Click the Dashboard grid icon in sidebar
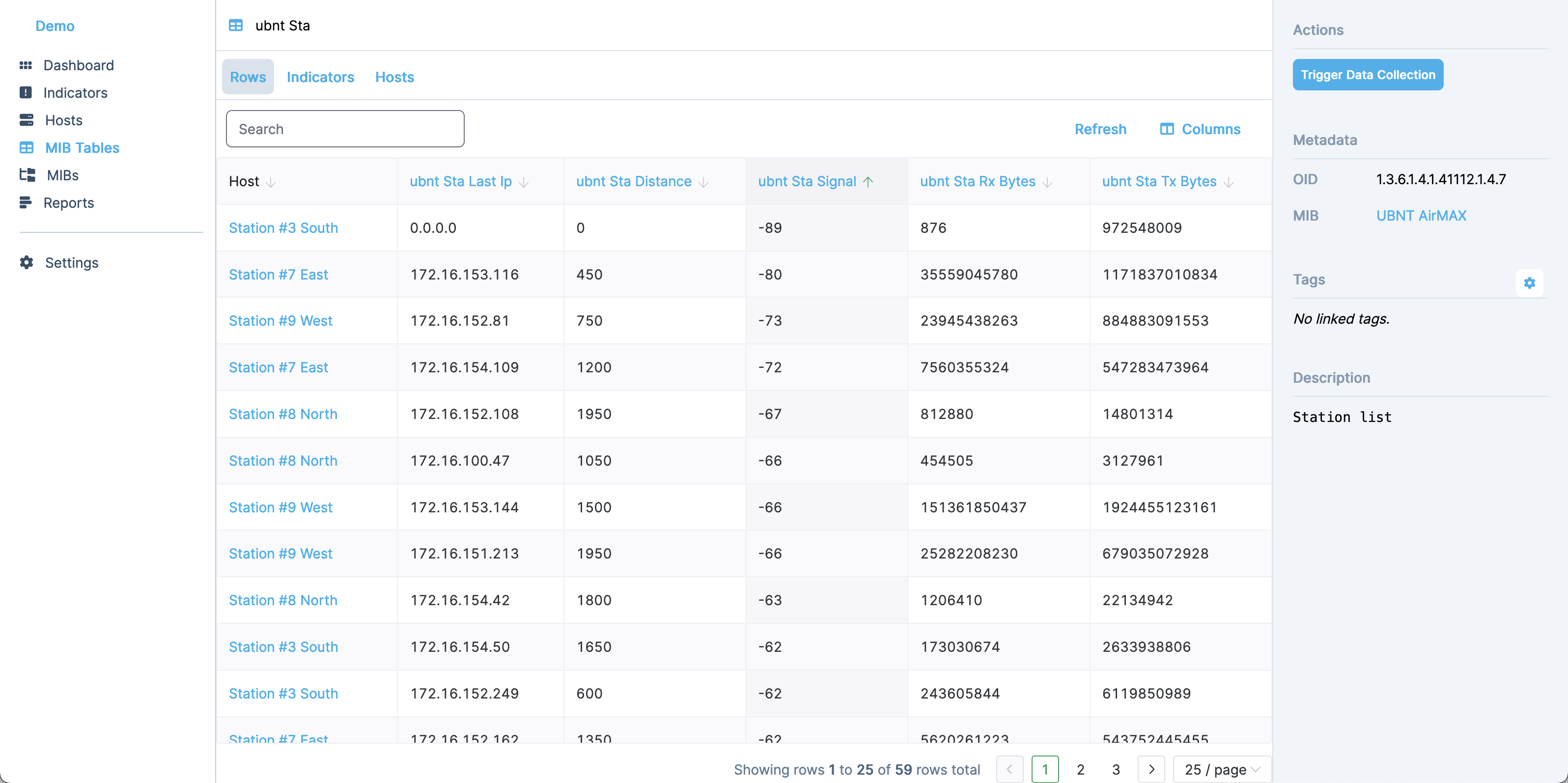The height and width of the screenshot is (783, 1568). [x=26, y=65]
